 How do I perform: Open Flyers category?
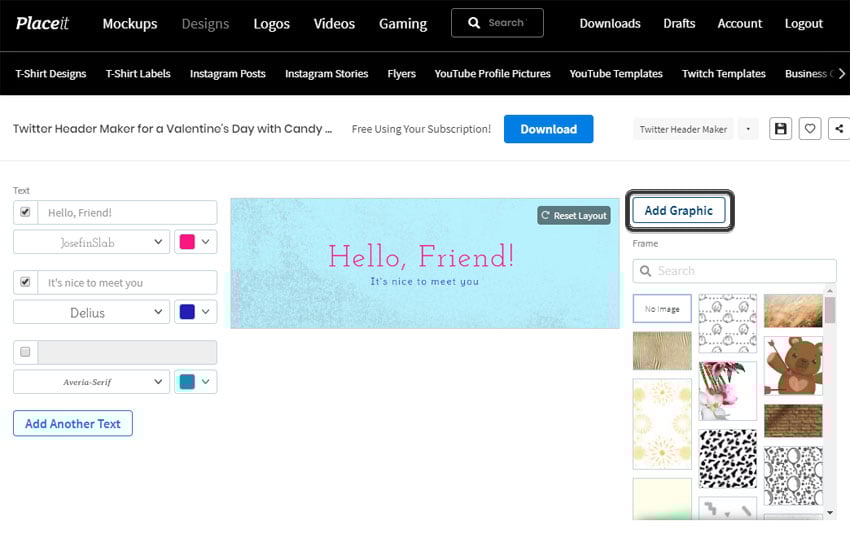(402, 74)
